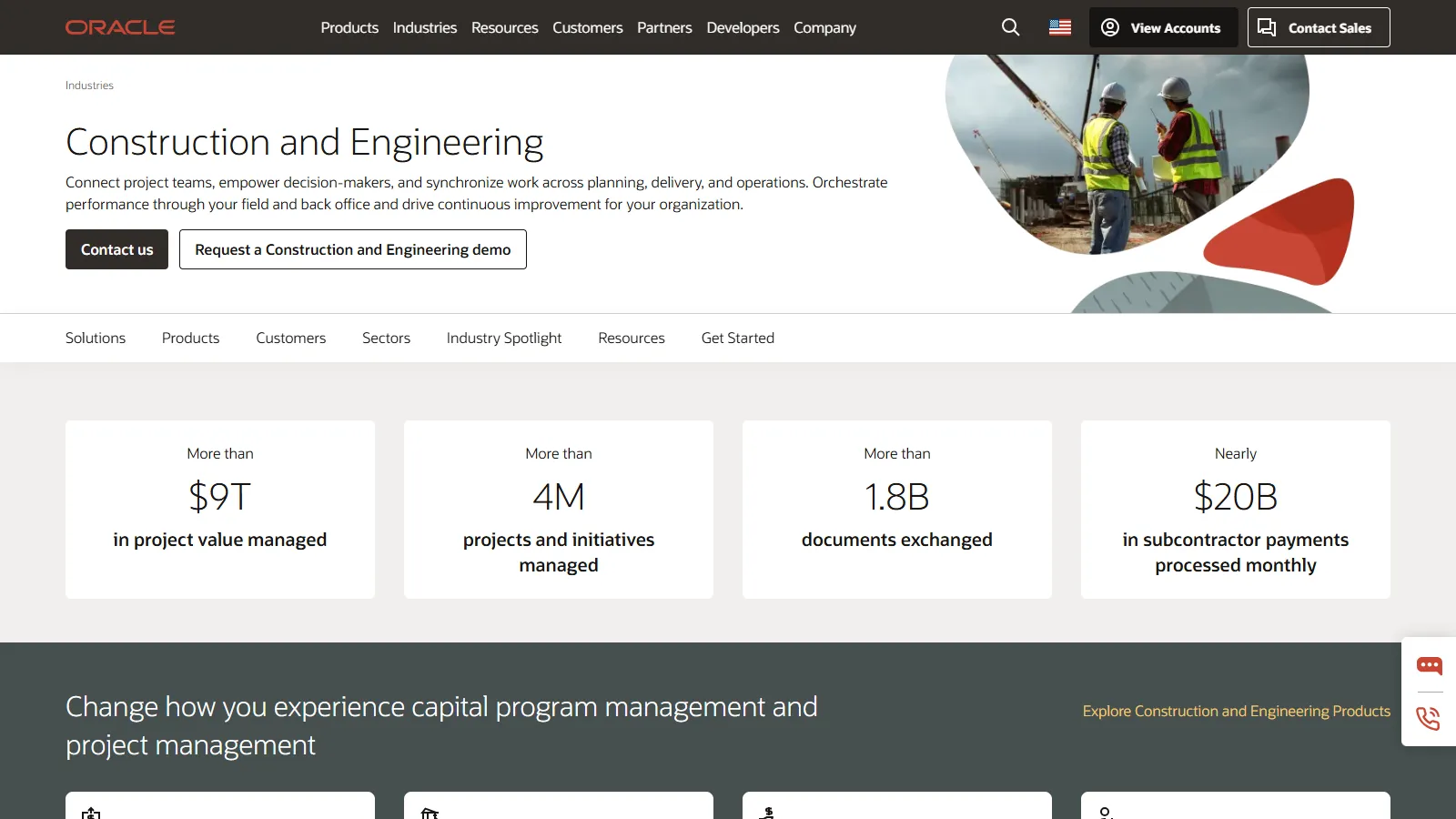Jump to the Solutions section tab
The height and width of the screenshot is (819, 1456).
coord(96,338)
